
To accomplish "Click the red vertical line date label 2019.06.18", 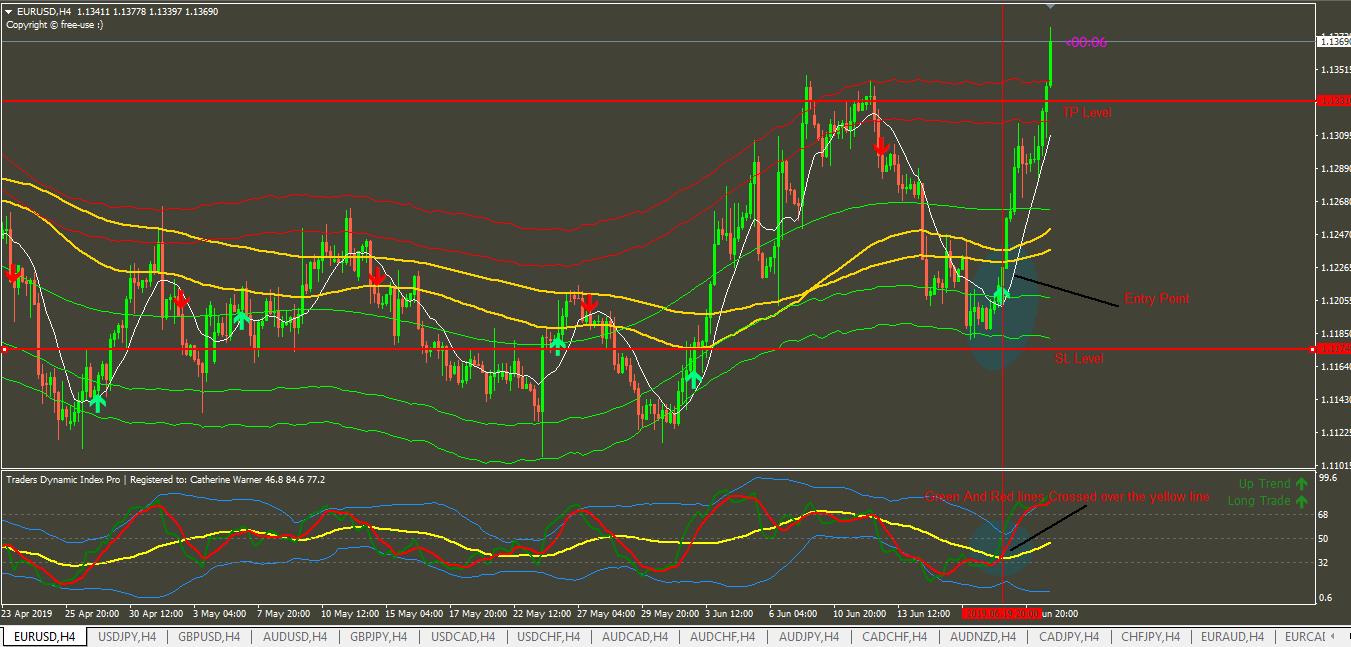I will 1002,613.
